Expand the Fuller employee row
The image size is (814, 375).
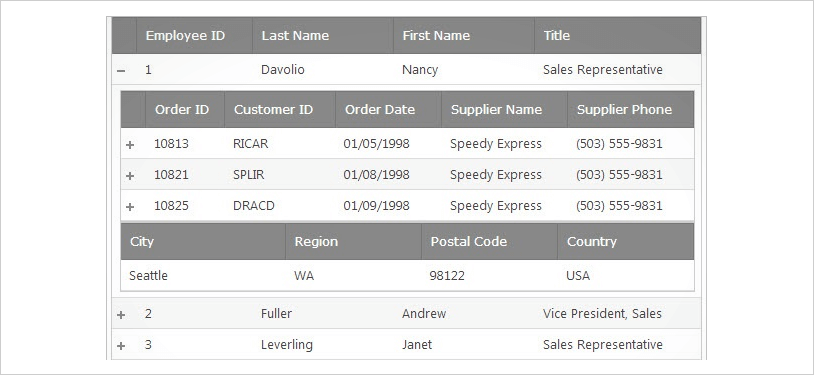pos(121,314)
